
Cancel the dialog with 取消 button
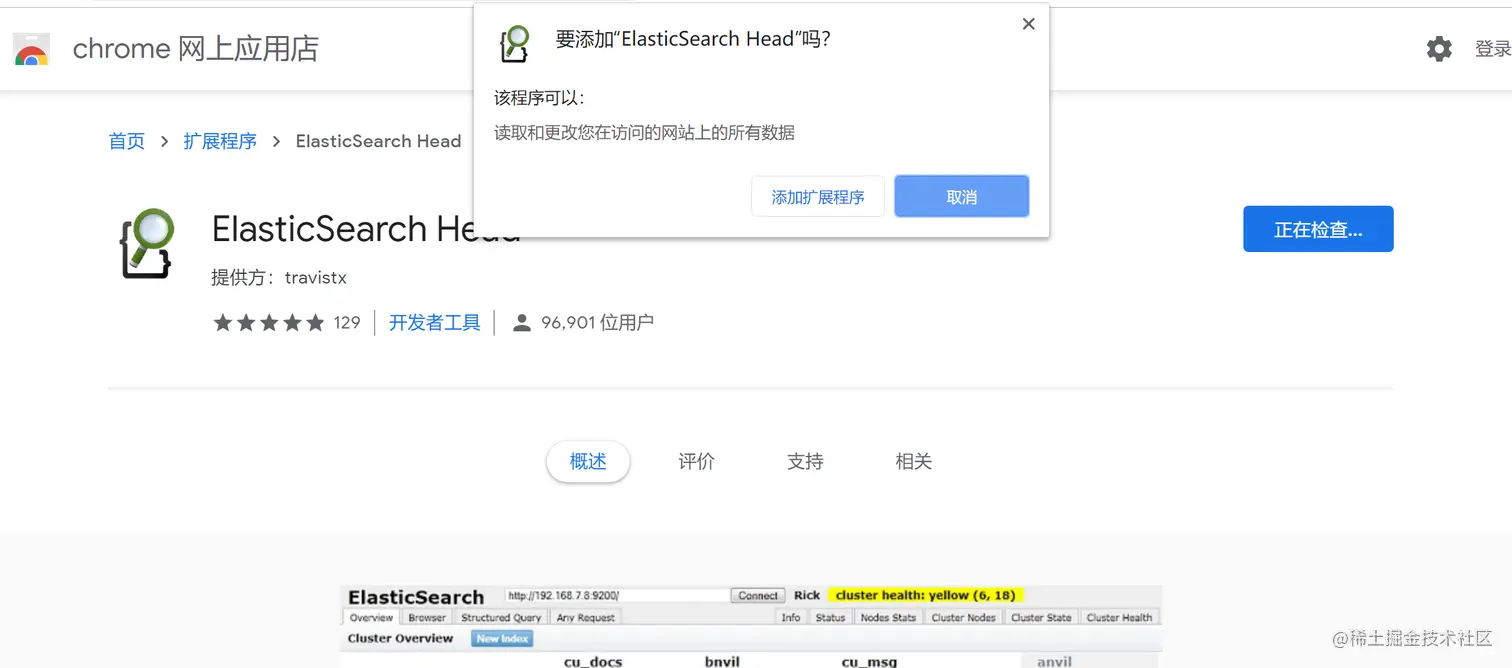tap(961, 196)
